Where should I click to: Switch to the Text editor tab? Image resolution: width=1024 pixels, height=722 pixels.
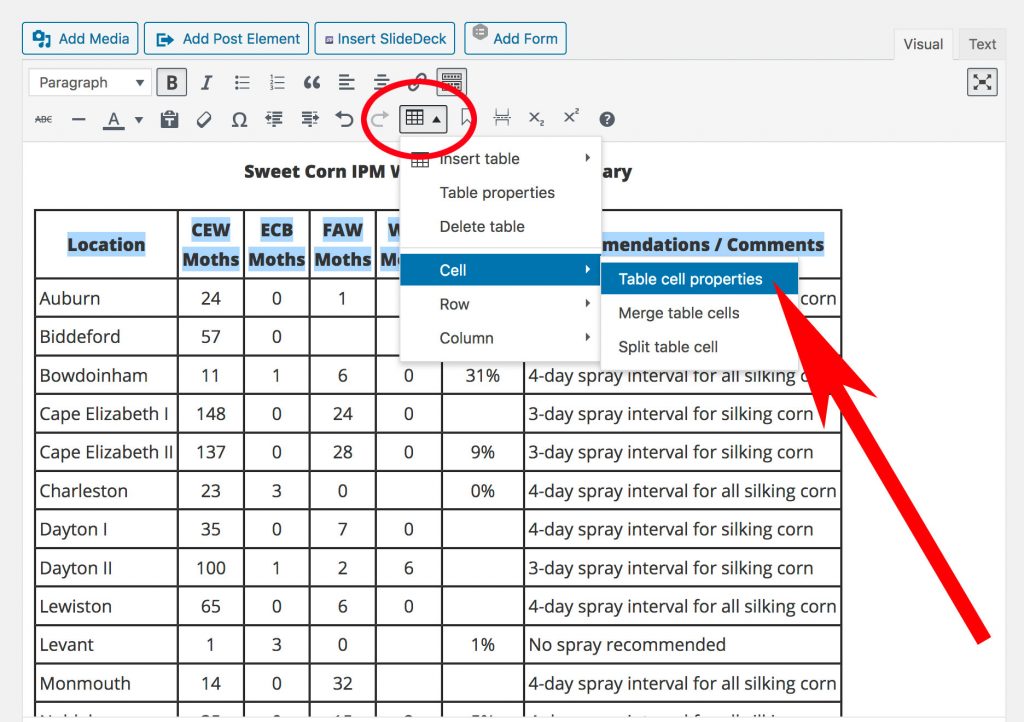[982, 44]
